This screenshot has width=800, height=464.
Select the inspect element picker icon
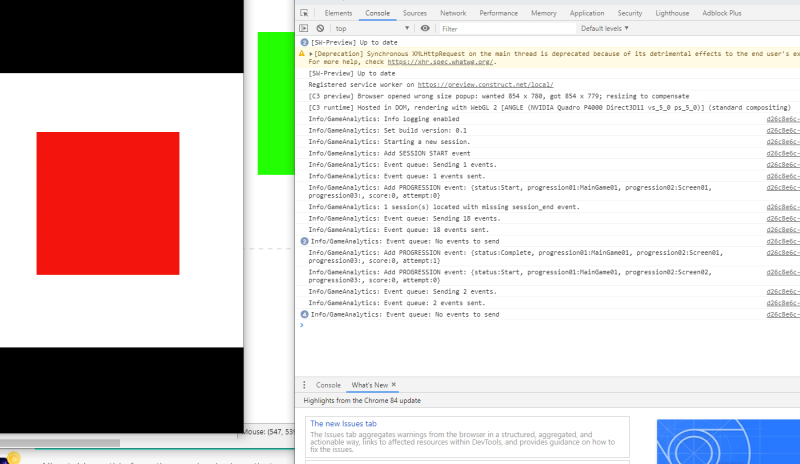(304, 13)
